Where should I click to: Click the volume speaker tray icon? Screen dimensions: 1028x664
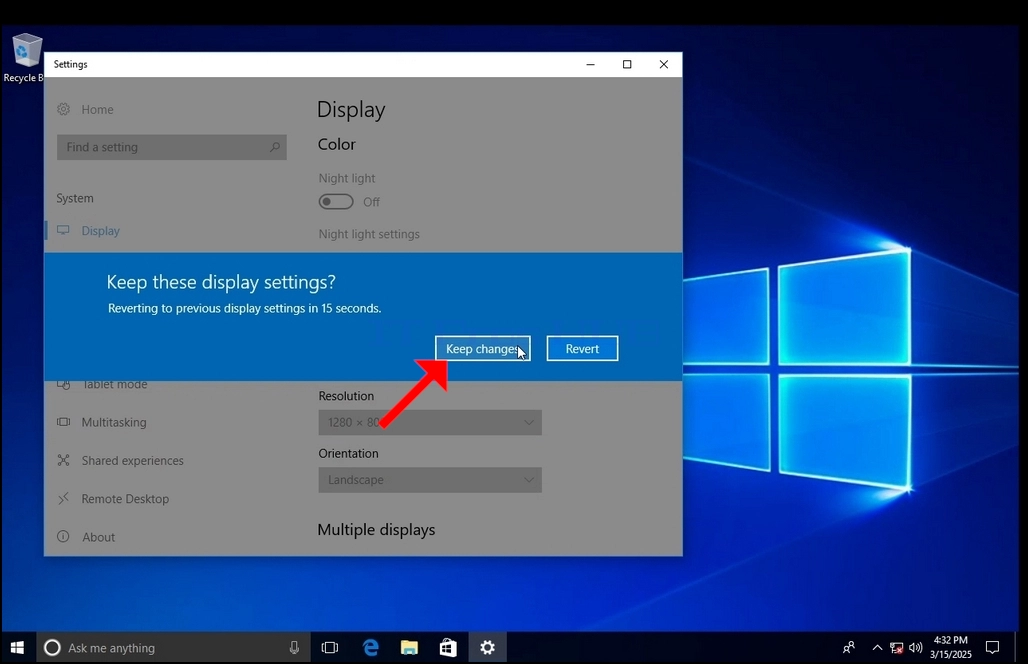916,648
